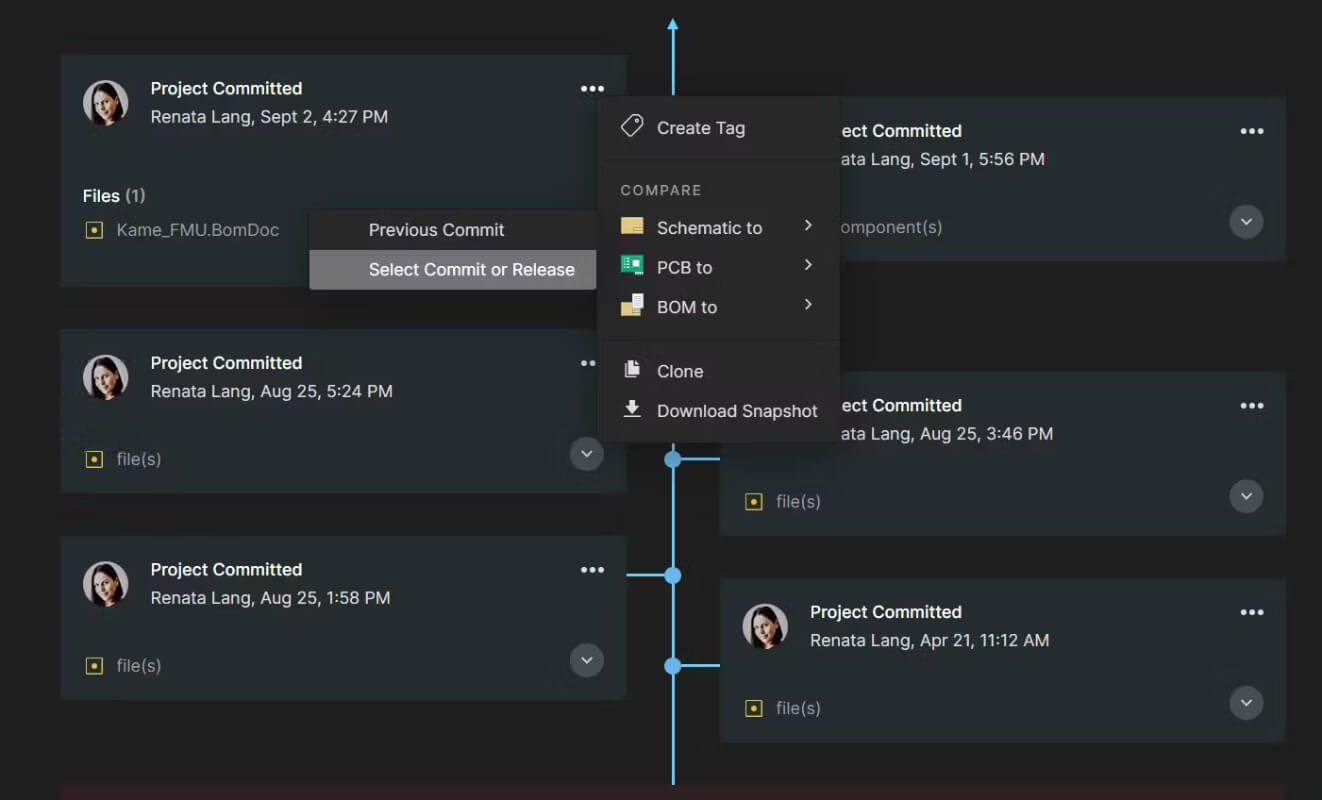This screenshot has width=1322, height=800.
Task: Expand the Sept 1 commit components
Action: pos(1246,221)
